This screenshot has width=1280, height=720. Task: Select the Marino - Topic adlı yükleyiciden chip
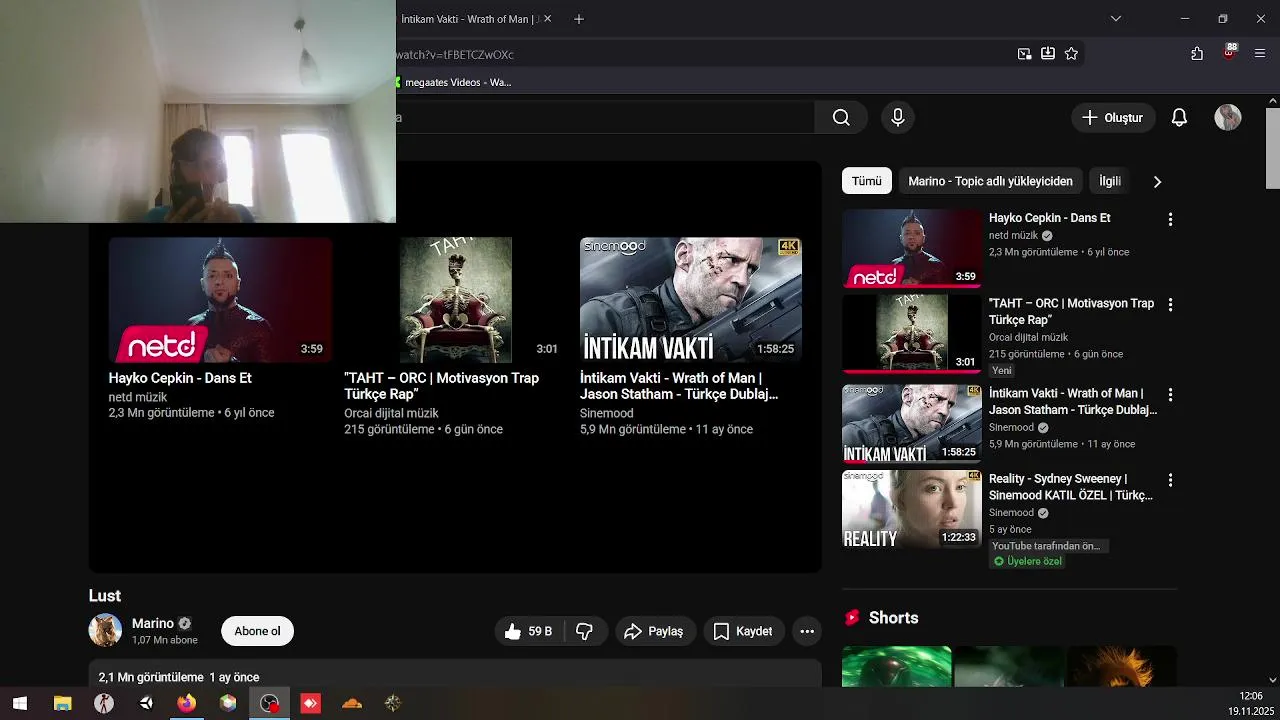(990, 181)
